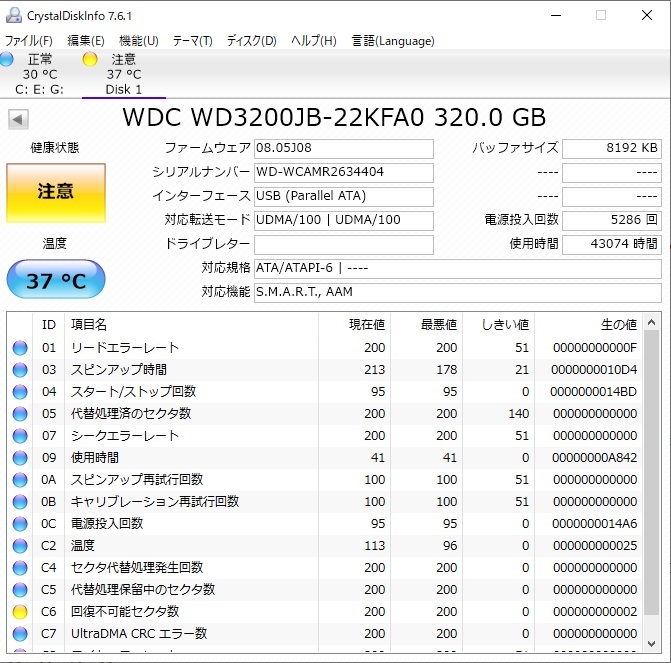Open the 機能(U) menu

139,41
